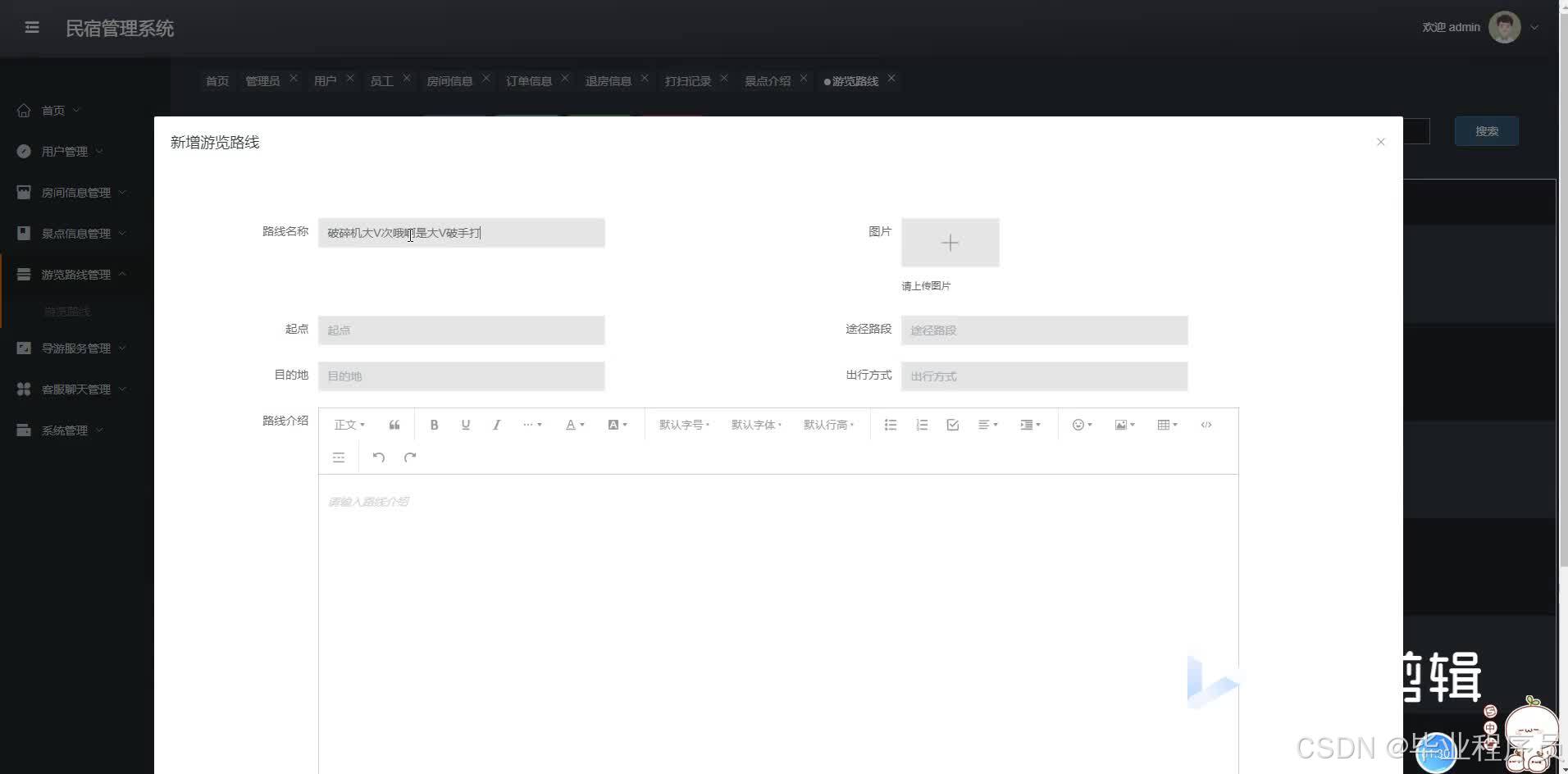Close the 新增游览路线 dialog
1568x774 pixels.
tap(1380, 142)
